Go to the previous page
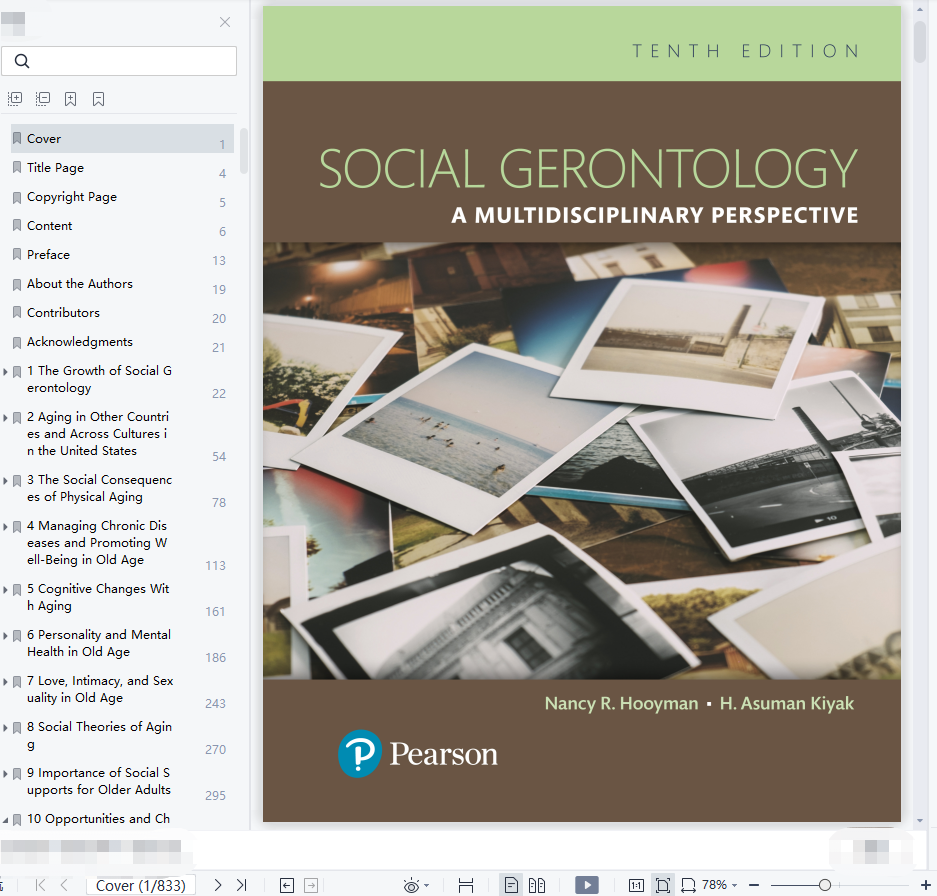Image resolution: width=937 pixels, height=896 pixels. coord(64,885)
